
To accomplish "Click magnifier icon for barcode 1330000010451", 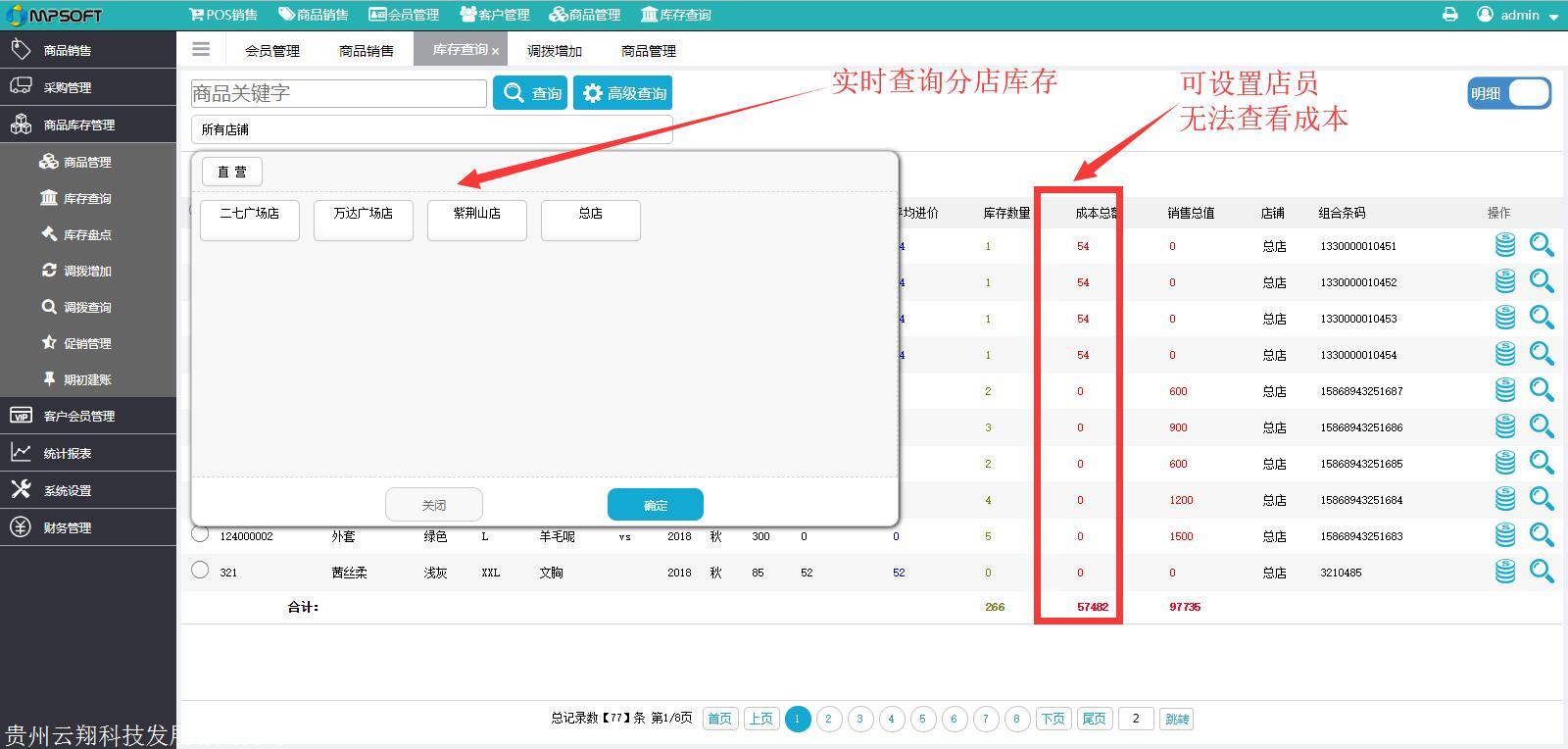I will (1543, 245).
